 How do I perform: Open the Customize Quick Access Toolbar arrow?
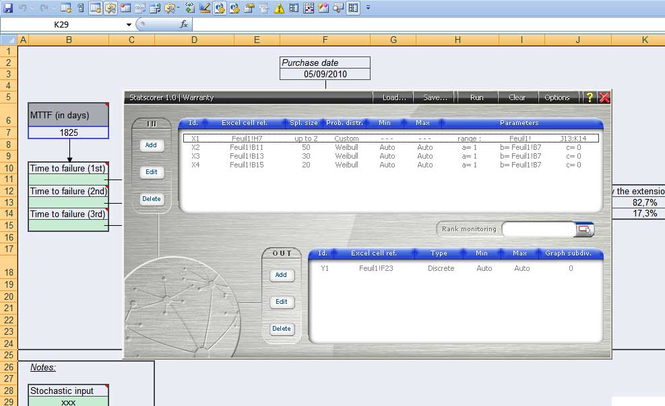click(x=368, y=8)
